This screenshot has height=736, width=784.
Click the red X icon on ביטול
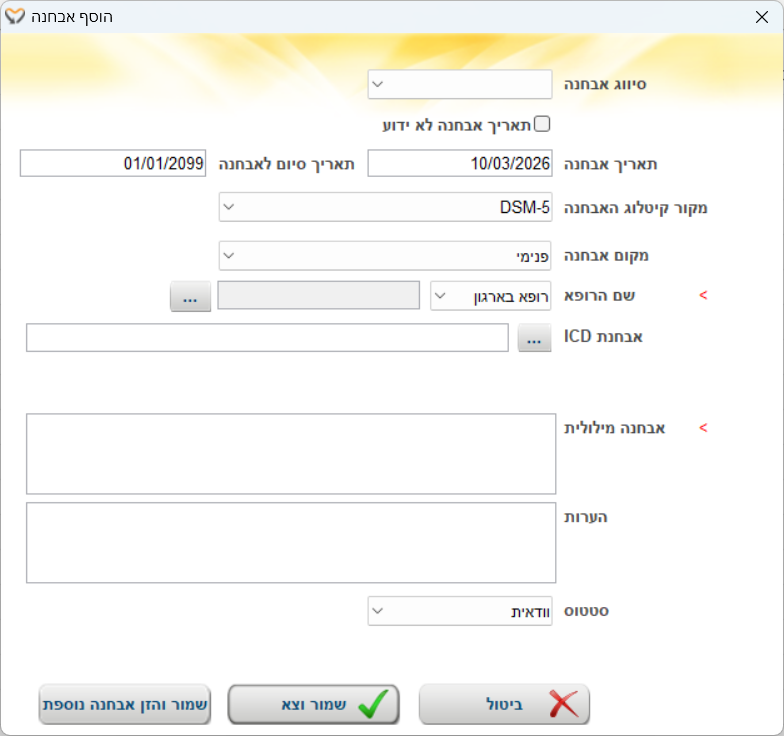click(563, 704)
